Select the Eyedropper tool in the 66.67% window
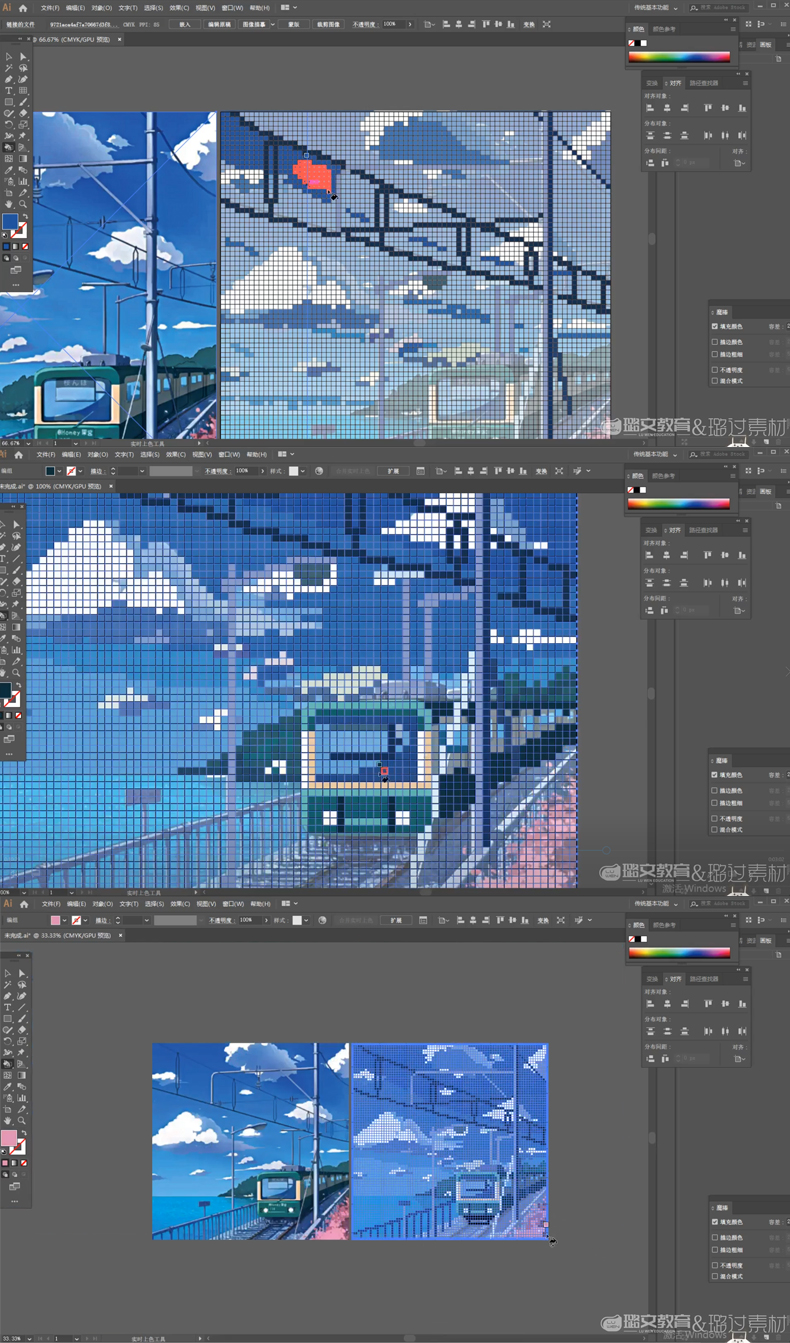 point(8,170)
